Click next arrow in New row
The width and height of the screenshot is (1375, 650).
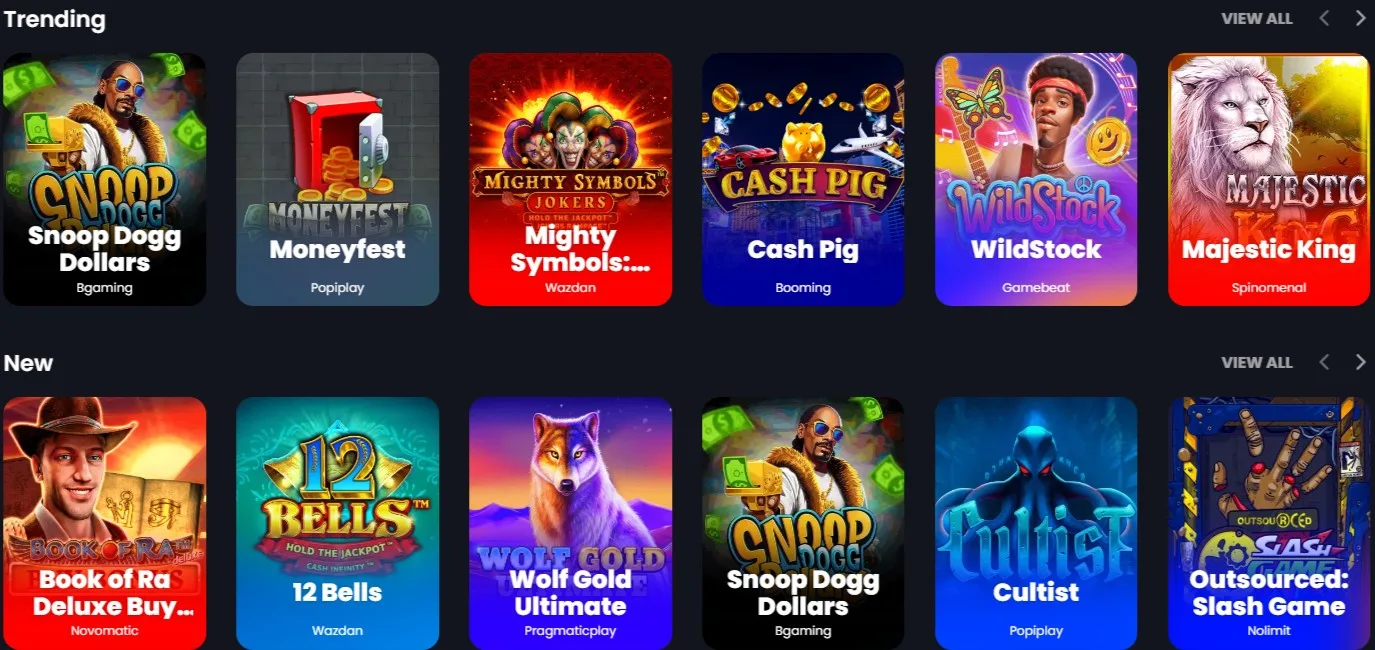(x=1360, y=362)
